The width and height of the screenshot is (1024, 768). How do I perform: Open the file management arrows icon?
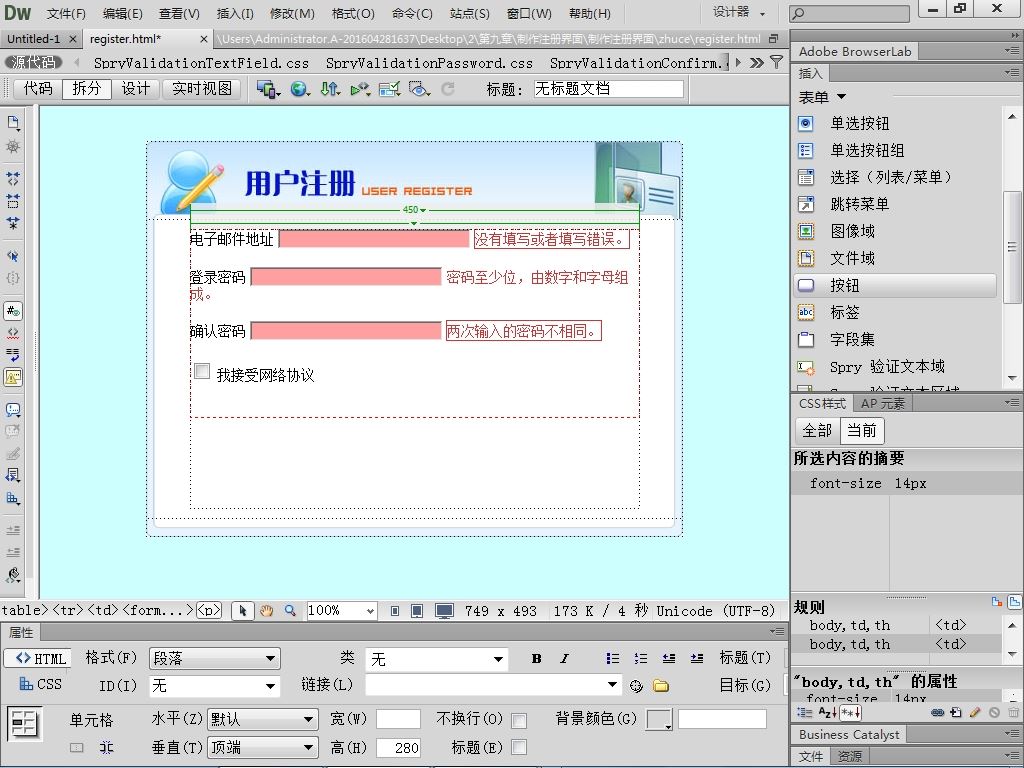330,89
